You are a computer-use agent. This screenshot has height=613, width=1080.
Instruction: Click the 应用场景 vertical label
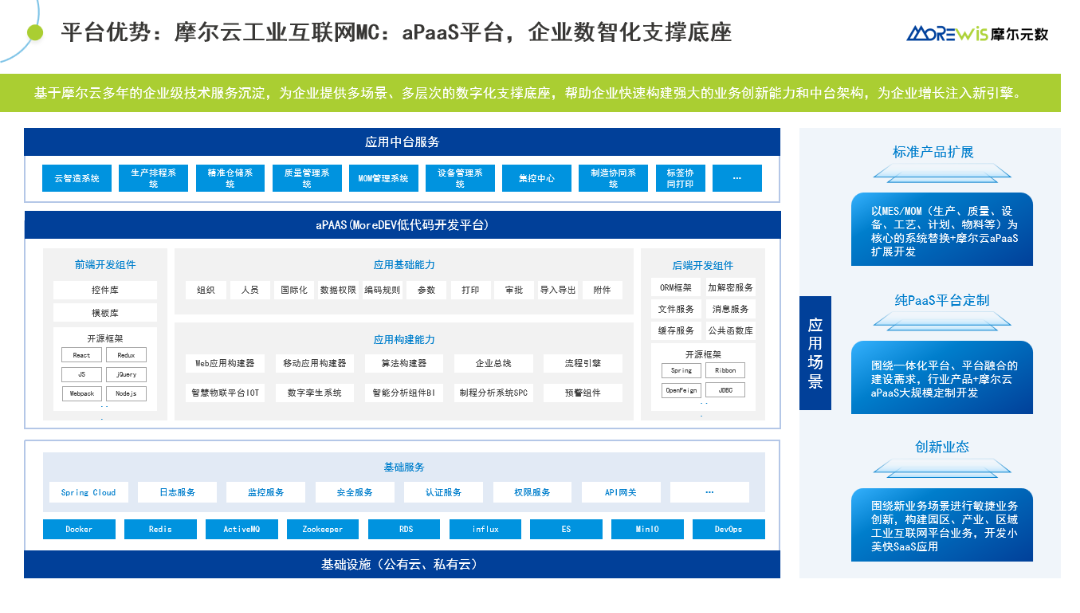point(815,353)
